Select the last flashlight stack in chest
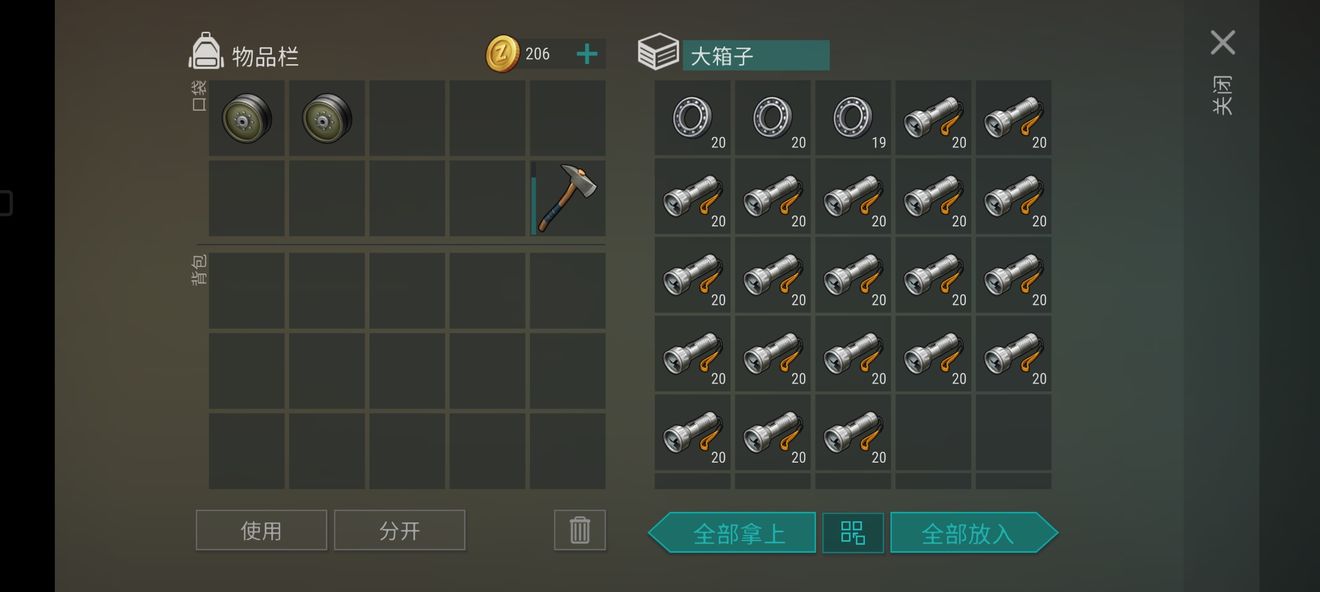The image size is (1320, 592). click(x=853, y=433)
